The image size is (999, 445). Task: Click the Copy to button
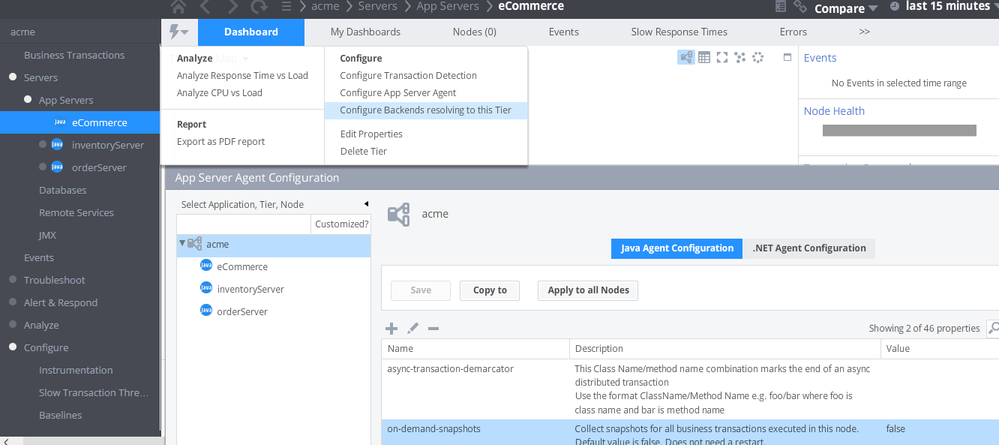point(489,290)
